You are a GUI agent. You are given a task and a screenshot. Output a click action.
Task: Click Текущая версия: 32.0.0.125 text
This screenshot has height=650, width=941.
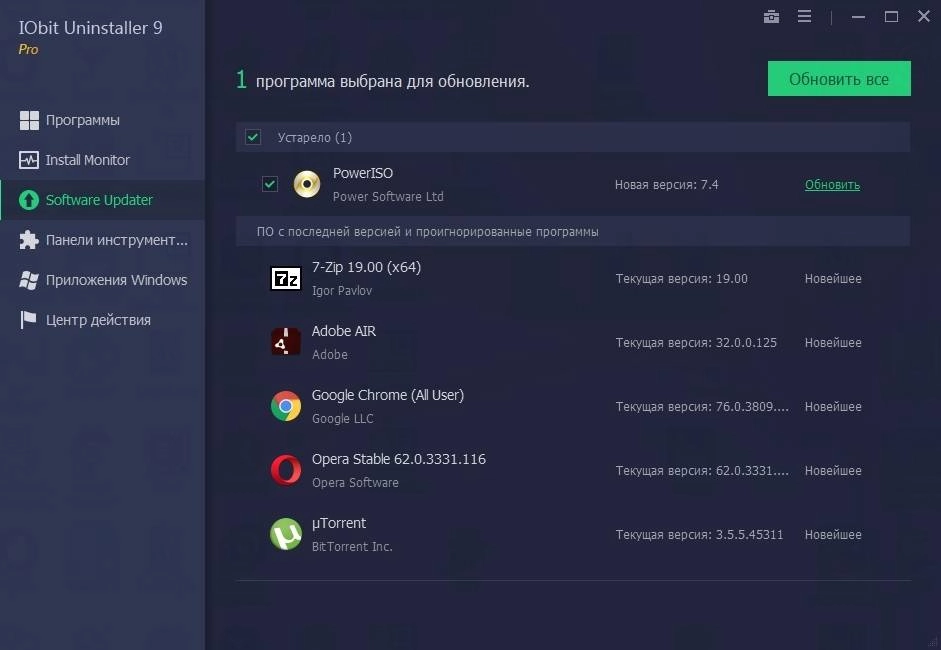click(x=696, y=343)
